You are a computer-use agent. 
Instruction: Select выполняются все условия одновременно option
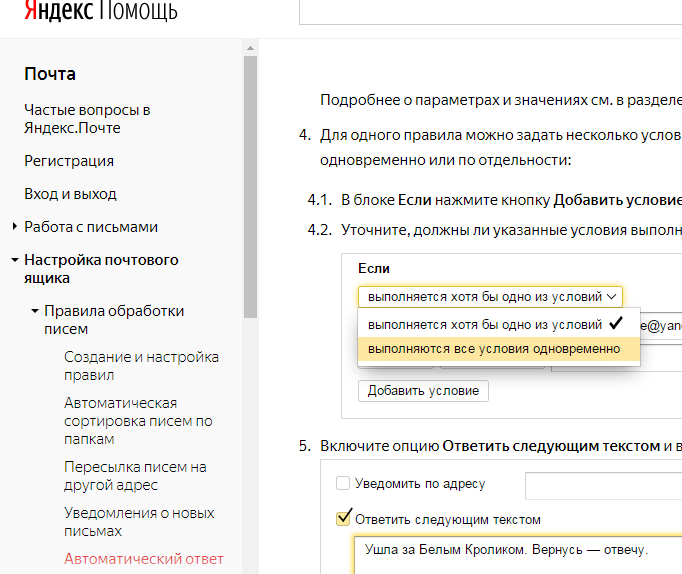click(494, 349)
